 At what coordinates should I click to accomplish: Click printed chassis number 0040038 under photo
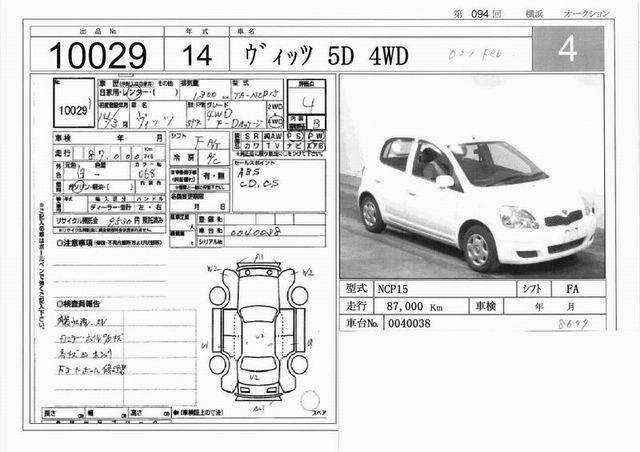click(409, 324)
